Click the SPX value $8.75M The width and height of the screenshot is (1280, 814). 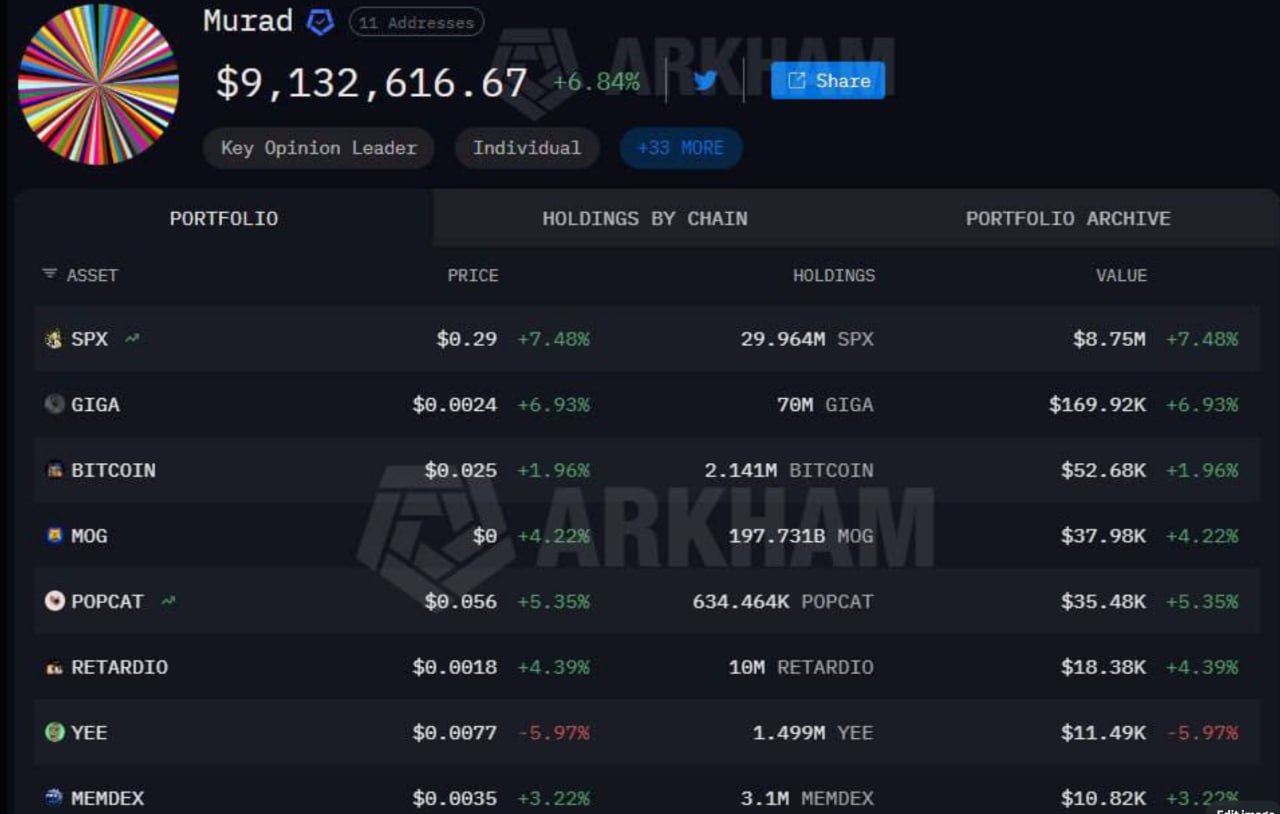[1109, 339]
